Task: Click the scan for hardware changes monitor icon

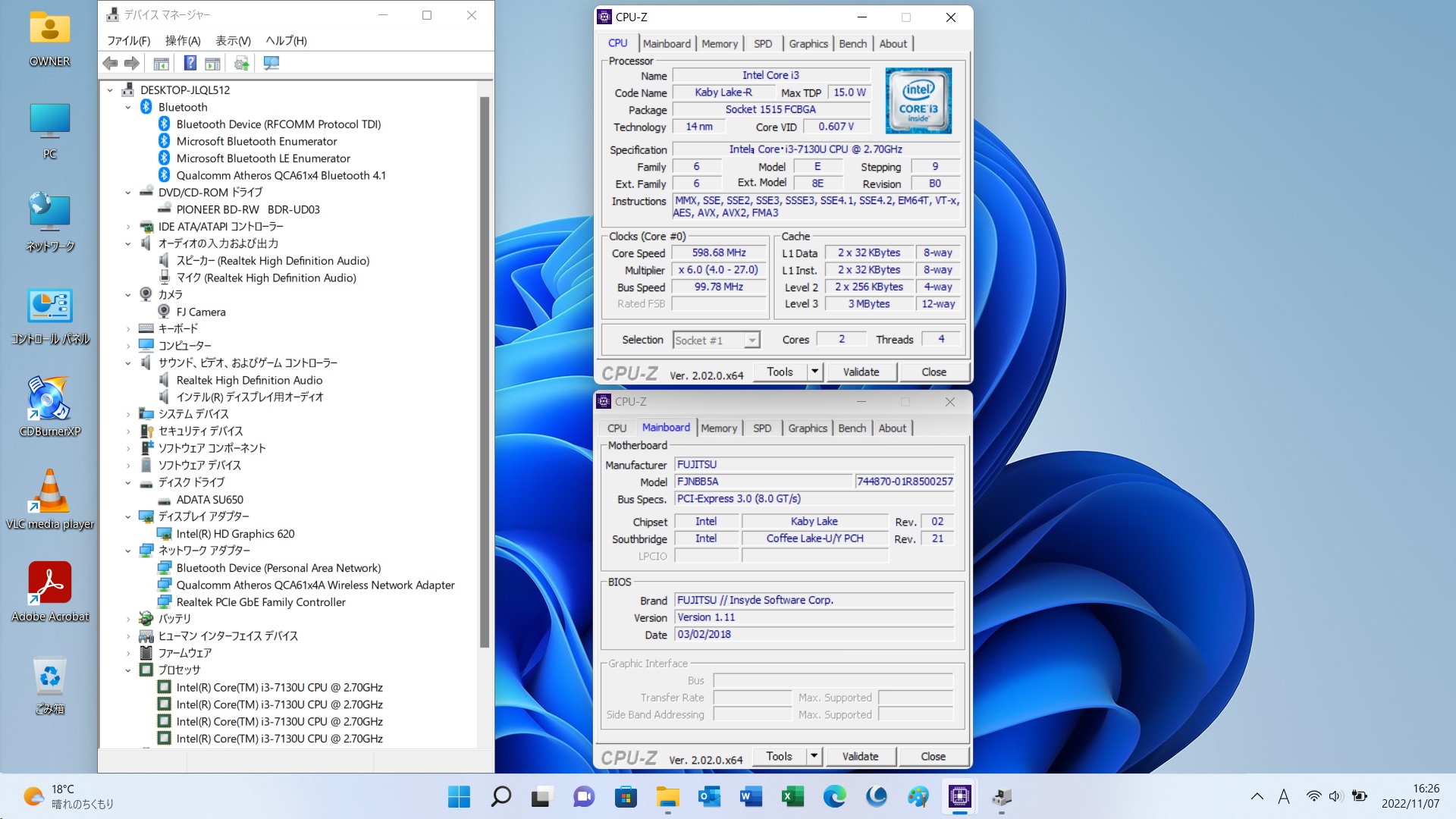Action: [x=271, y=64]
